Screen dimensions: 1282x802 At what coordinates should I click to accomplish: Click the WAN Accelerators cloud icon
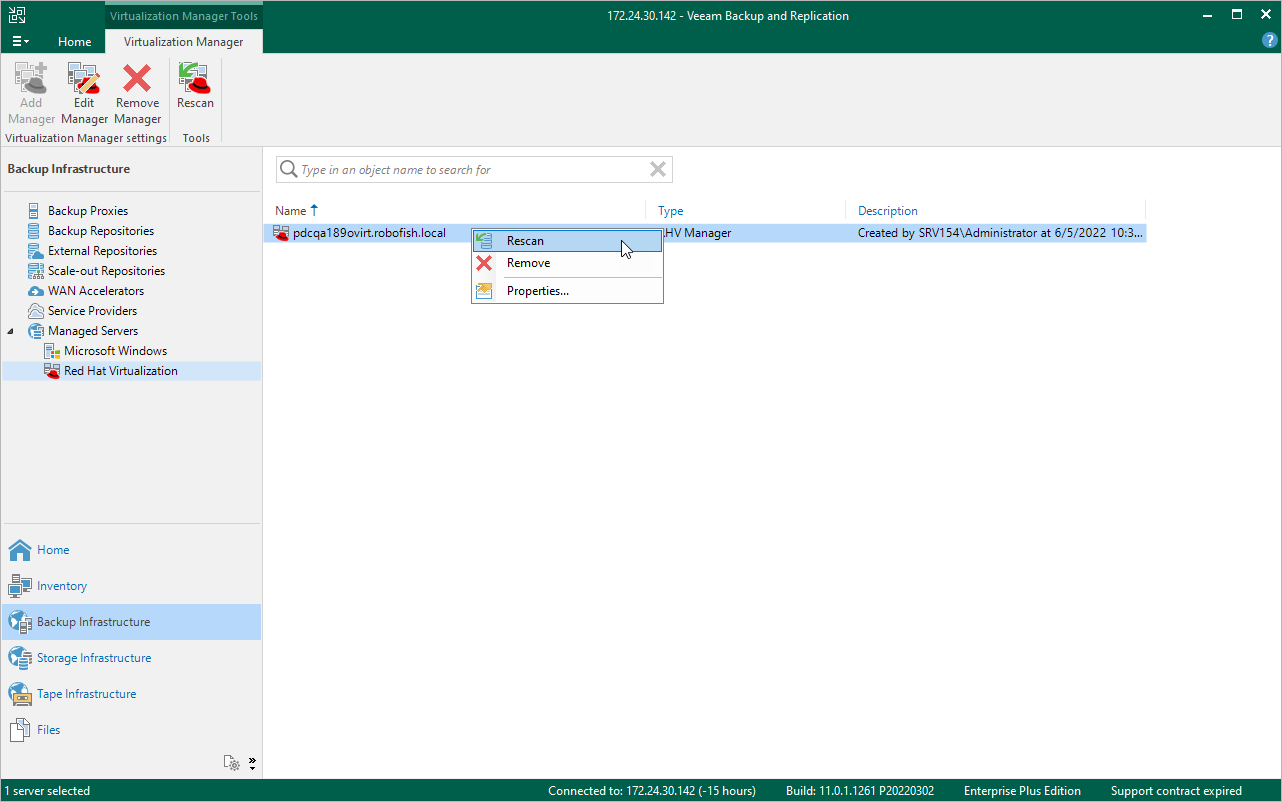(36, 291)
